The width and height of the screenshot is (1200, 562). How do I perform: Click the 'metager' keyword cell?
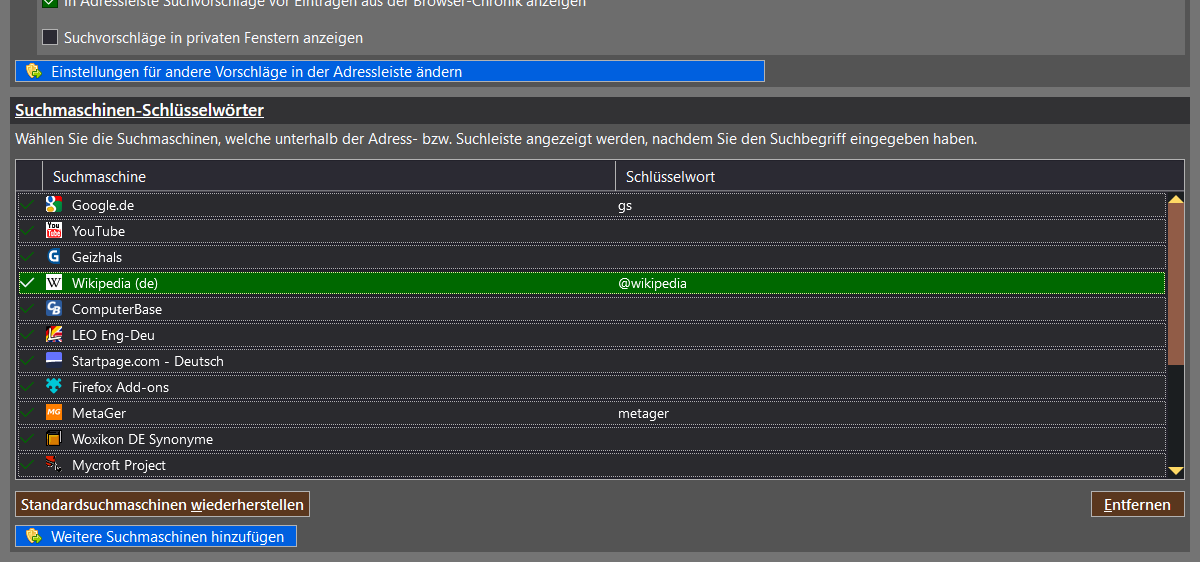[643, 413]
